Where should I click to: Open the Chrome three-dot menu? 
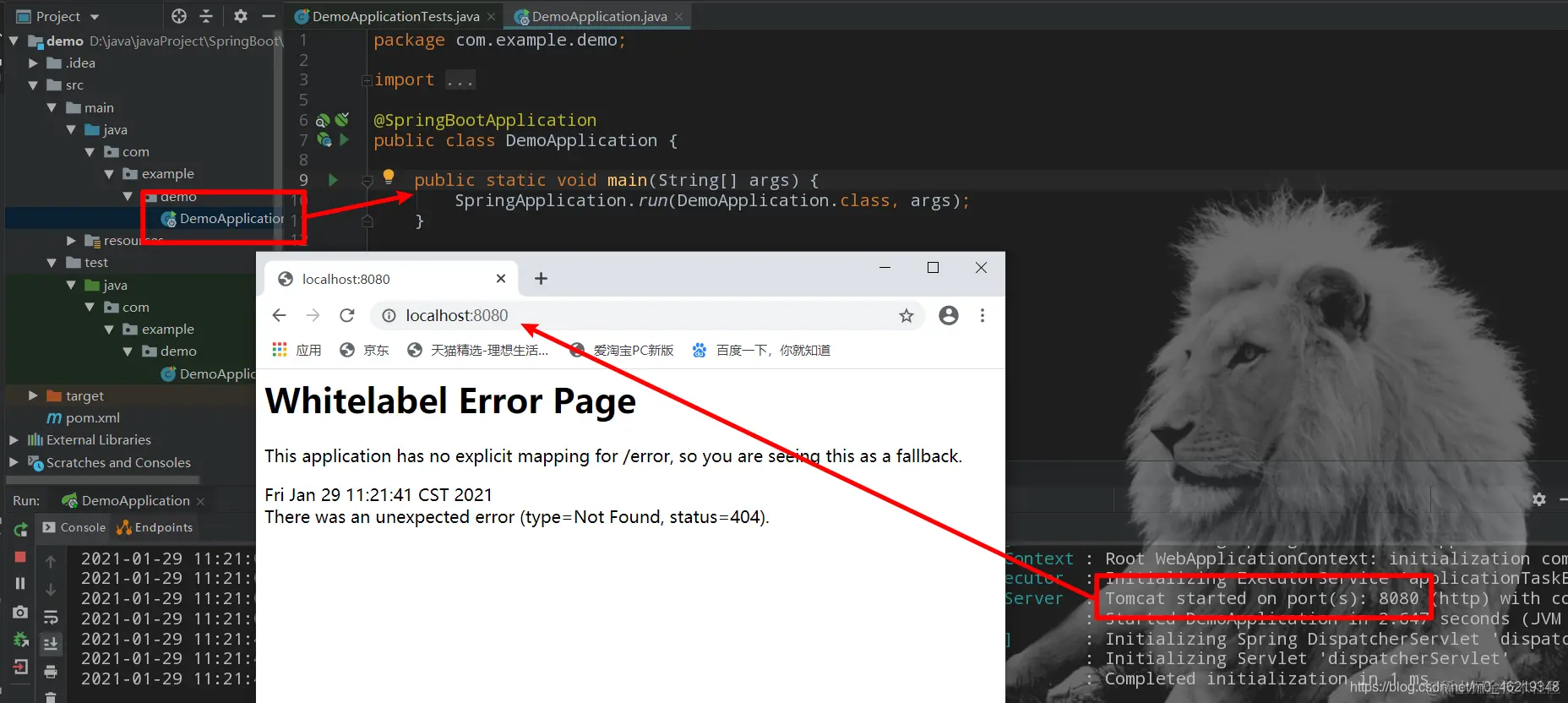(982, 315)
